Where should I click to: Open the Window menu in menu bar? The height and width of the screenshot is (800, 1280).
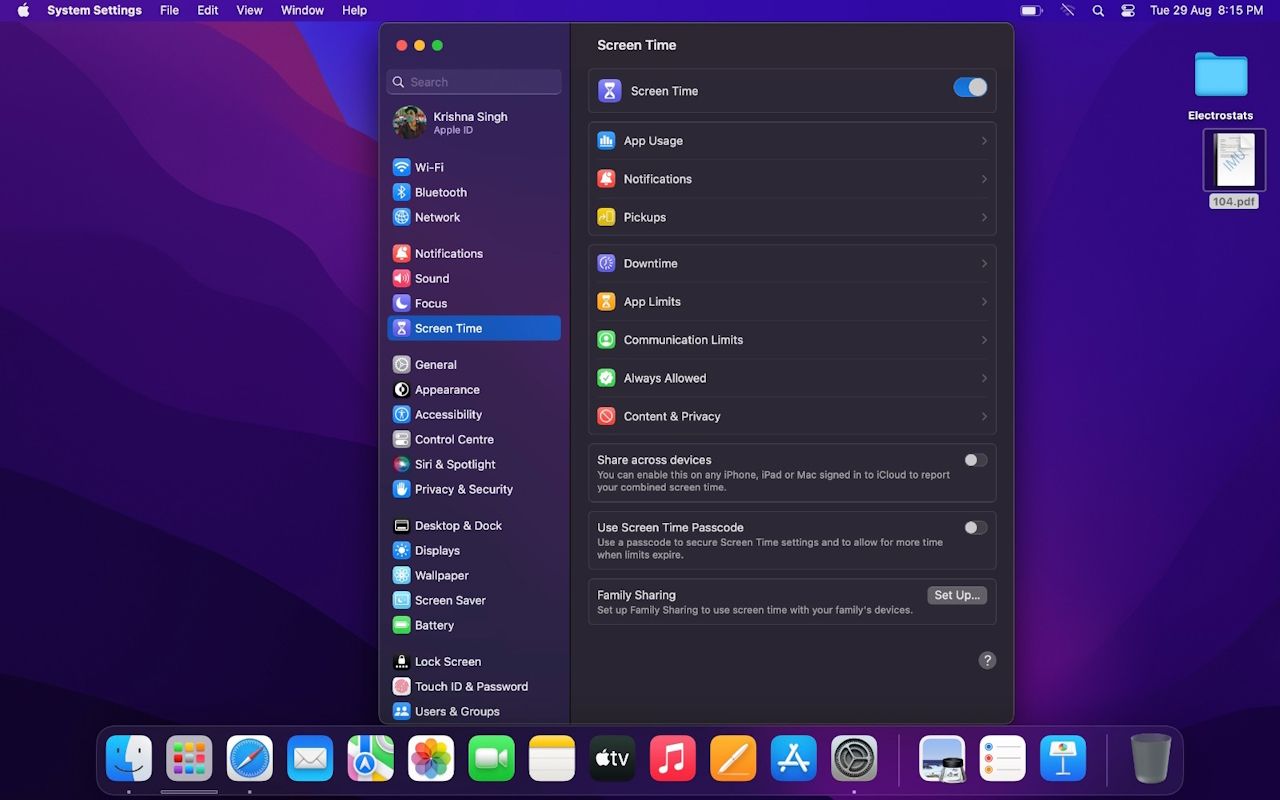(x=302, y=10)
